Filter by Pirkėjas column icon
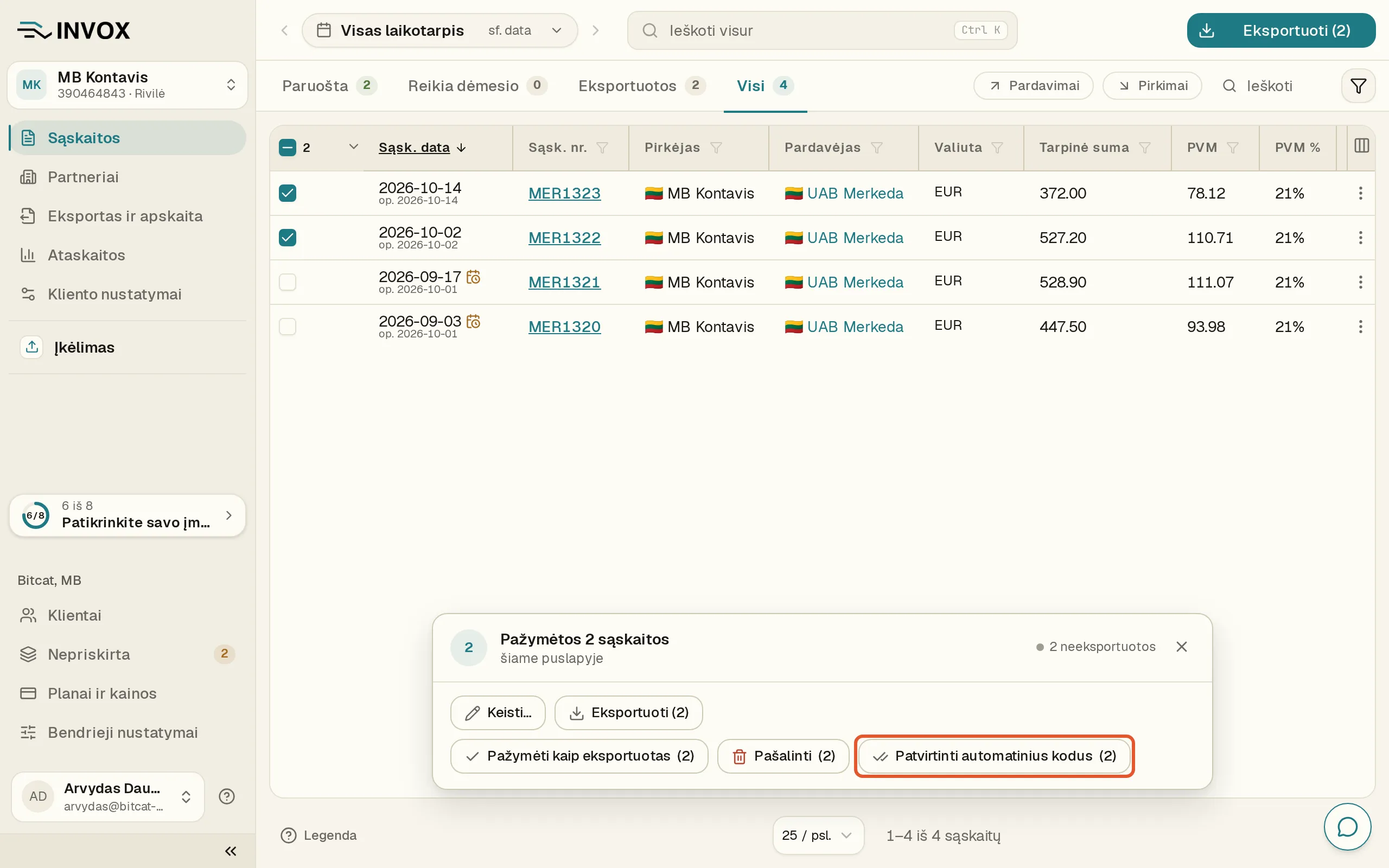Image resolution: width=1389 pixels, height=868 pixels. [716, 148]
